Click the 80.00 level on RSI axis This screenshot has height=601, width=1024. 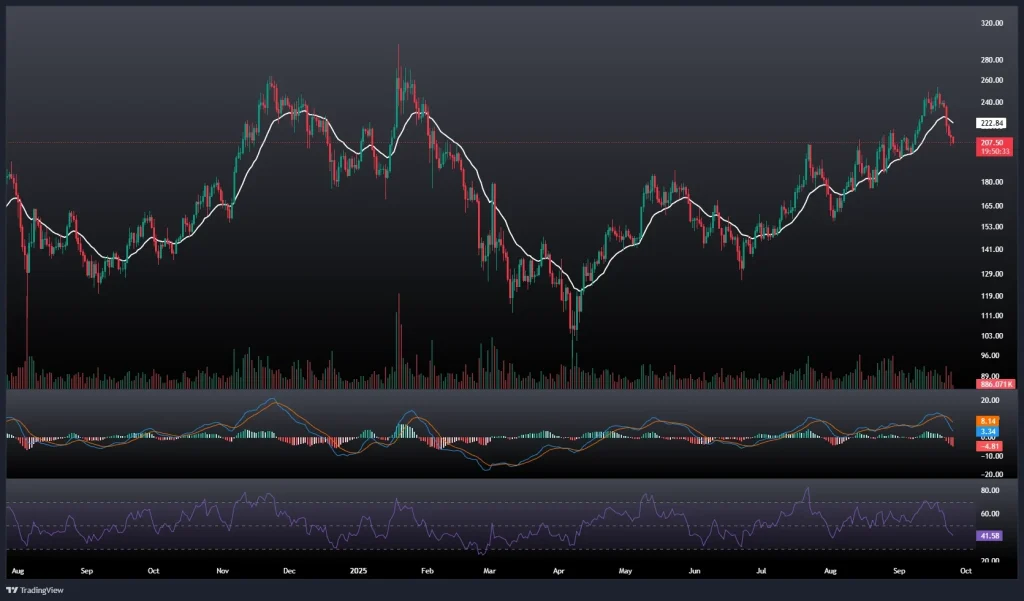[990, 491]
